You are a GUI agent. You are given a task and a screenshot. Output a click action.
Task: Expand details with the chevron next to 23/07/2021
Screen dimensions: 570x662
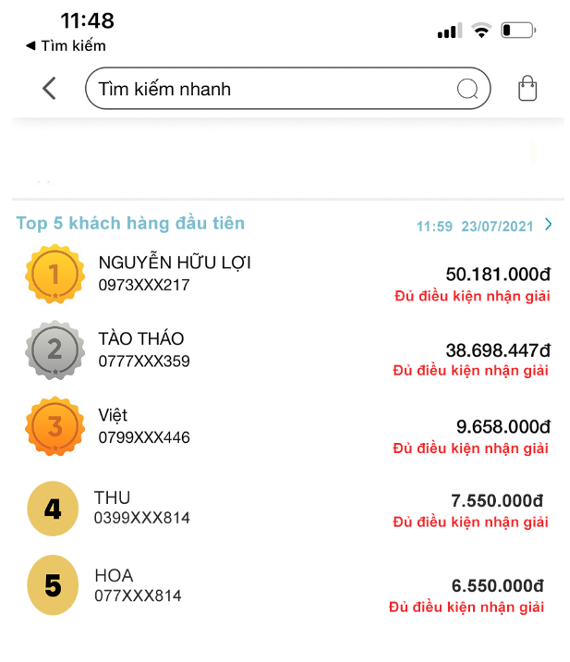[x=548, y=224]
